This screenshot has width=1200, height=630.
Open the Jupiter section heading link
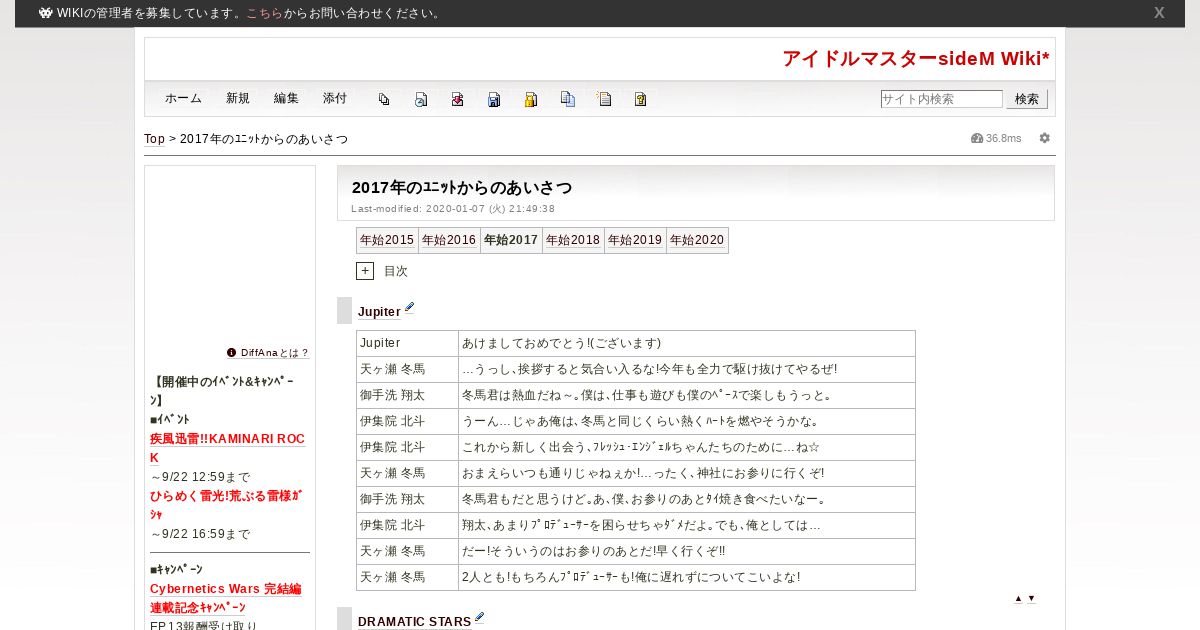point(379,312)
